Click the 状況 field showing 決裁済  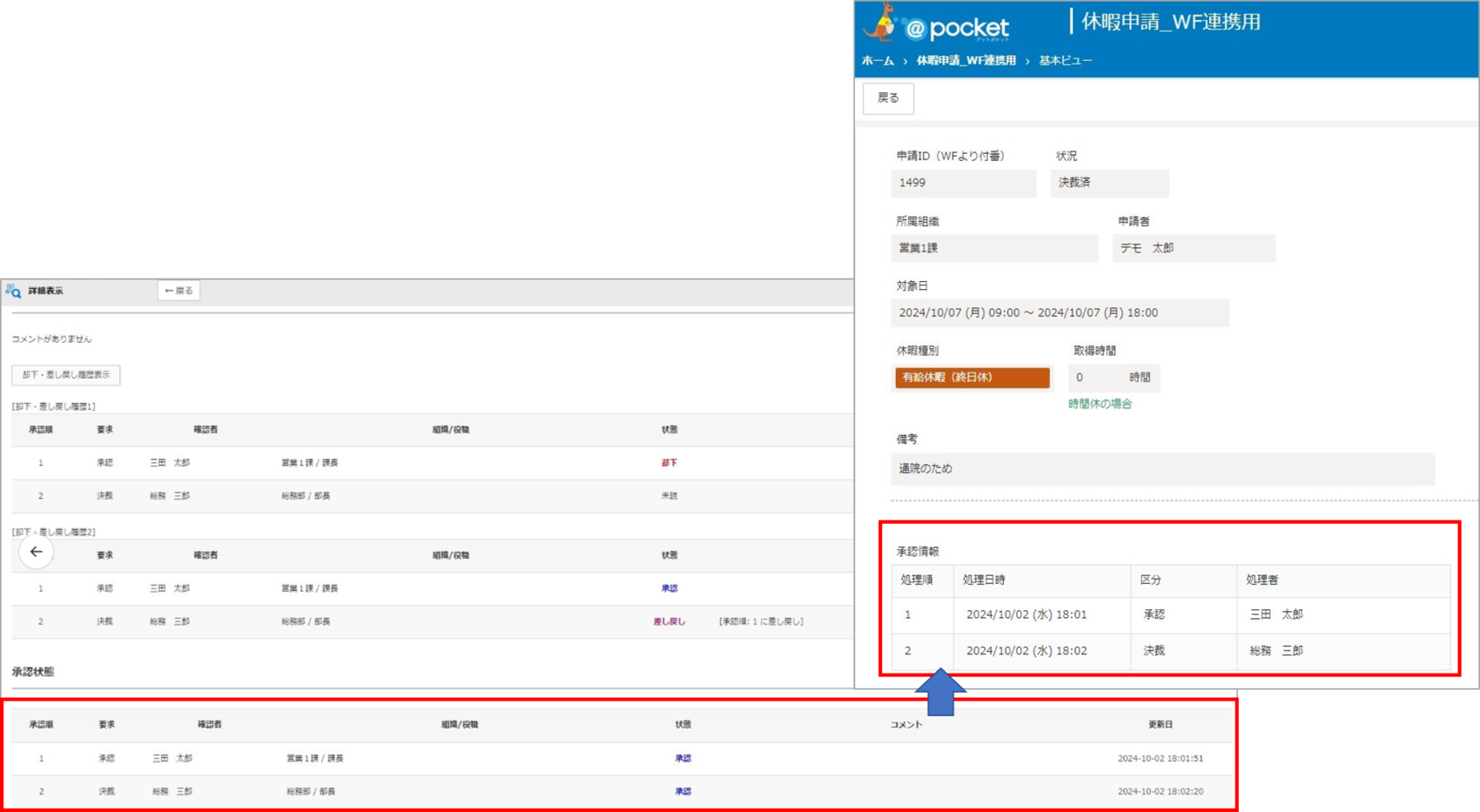click(x=1109, y=183)
